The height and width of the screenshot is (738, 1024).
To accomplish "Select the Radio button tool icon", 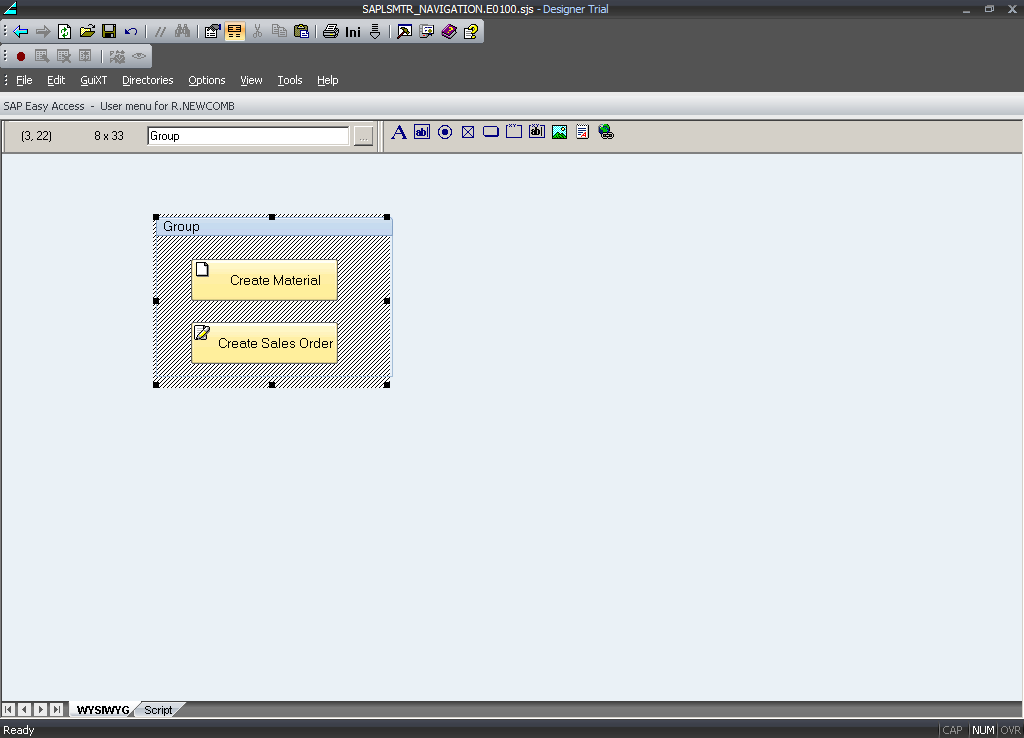I will 445,132.
